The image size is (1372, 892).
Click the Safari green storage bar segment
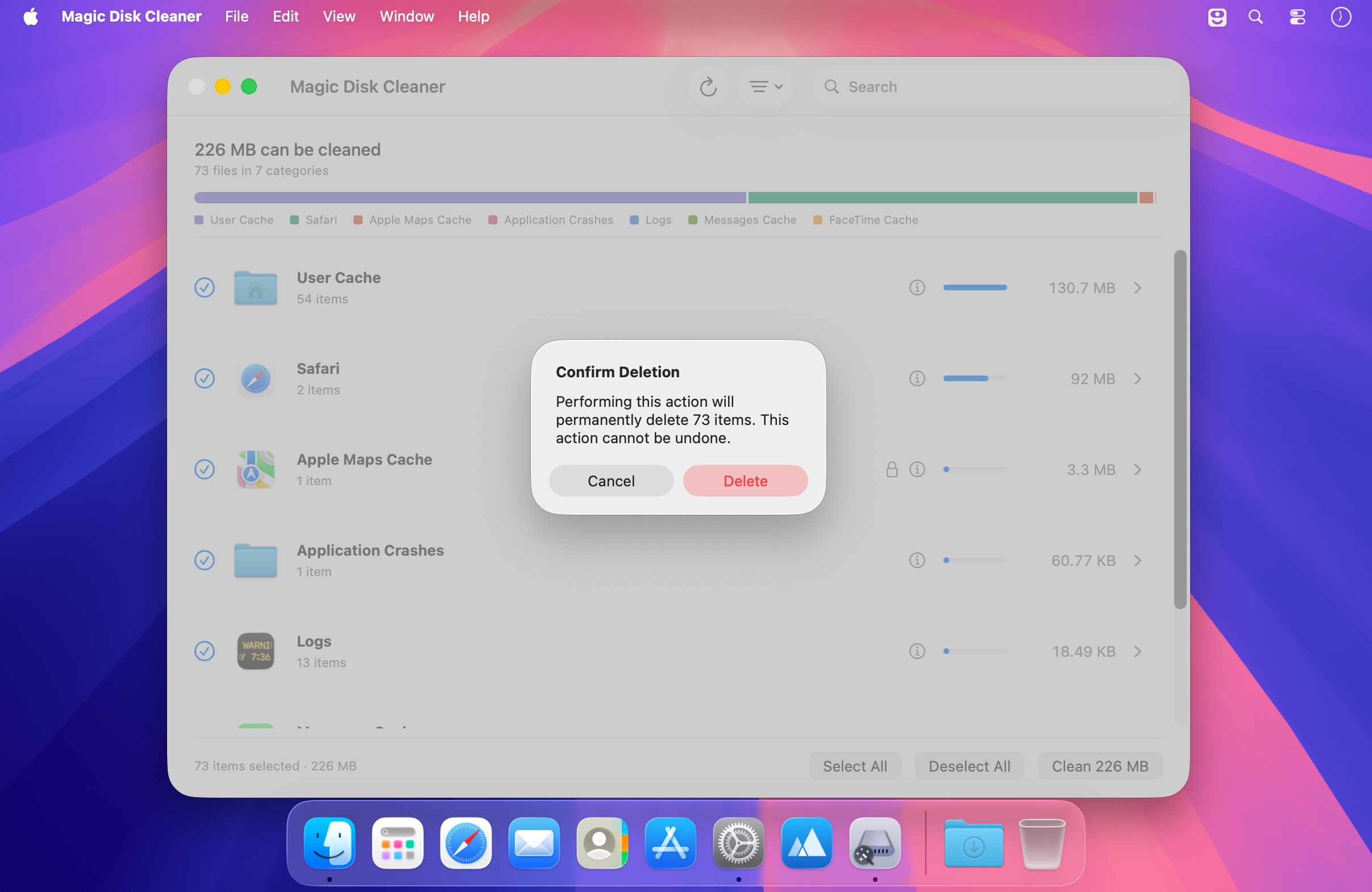pos(942,198)
